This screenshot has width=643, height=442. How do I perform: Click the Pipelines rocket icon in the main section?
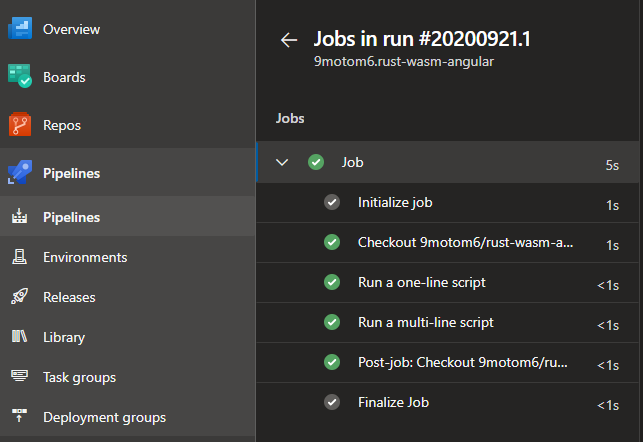(x=20, y=172)
